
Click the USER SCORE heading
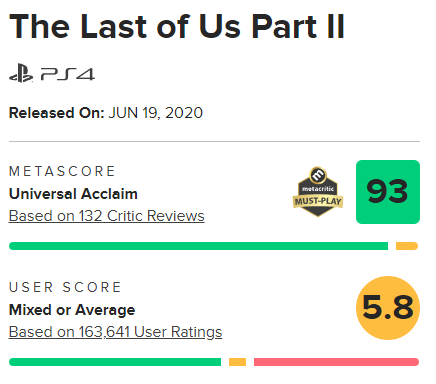[65, 287]
